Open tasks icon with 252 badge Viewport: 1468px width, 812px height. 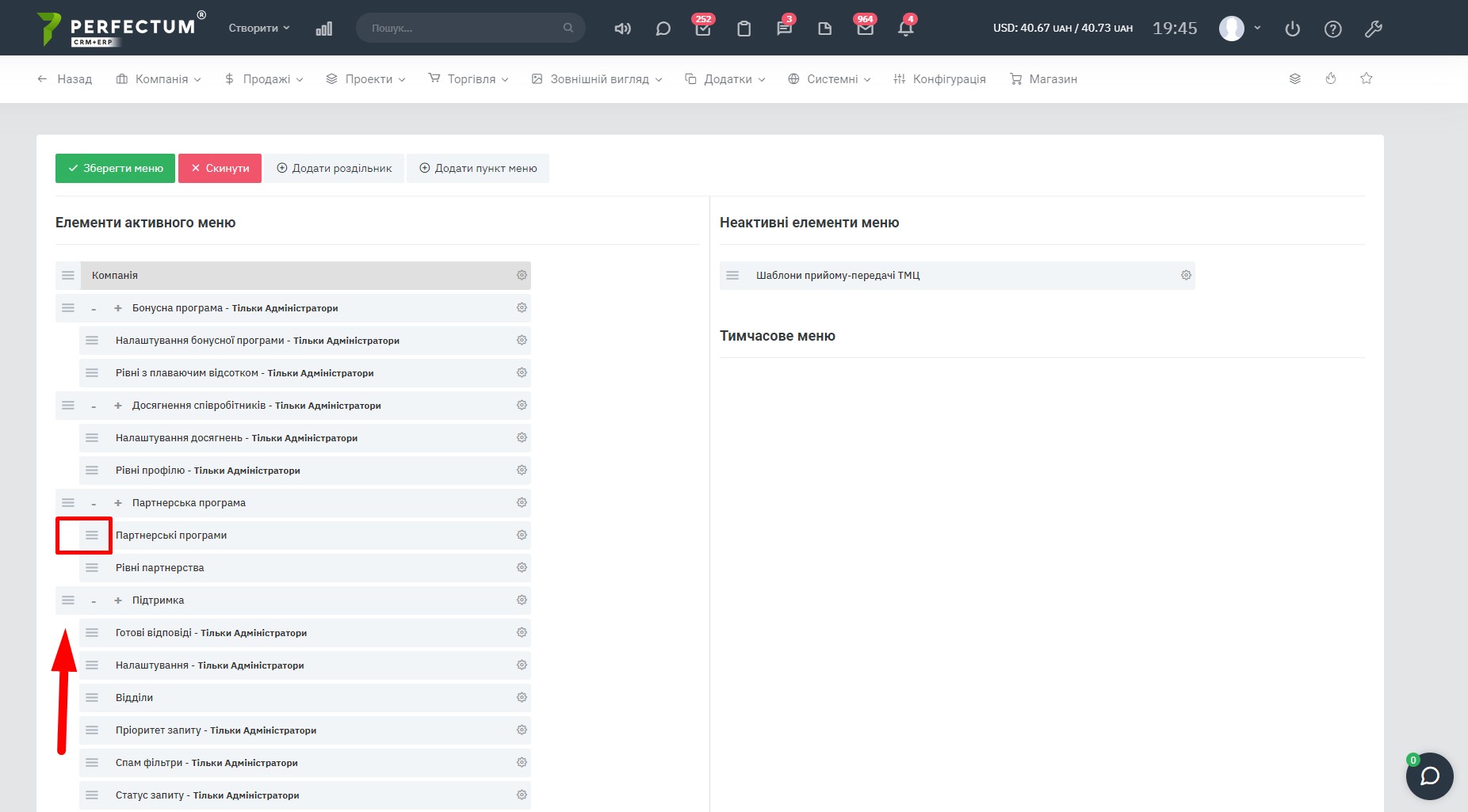702,29
